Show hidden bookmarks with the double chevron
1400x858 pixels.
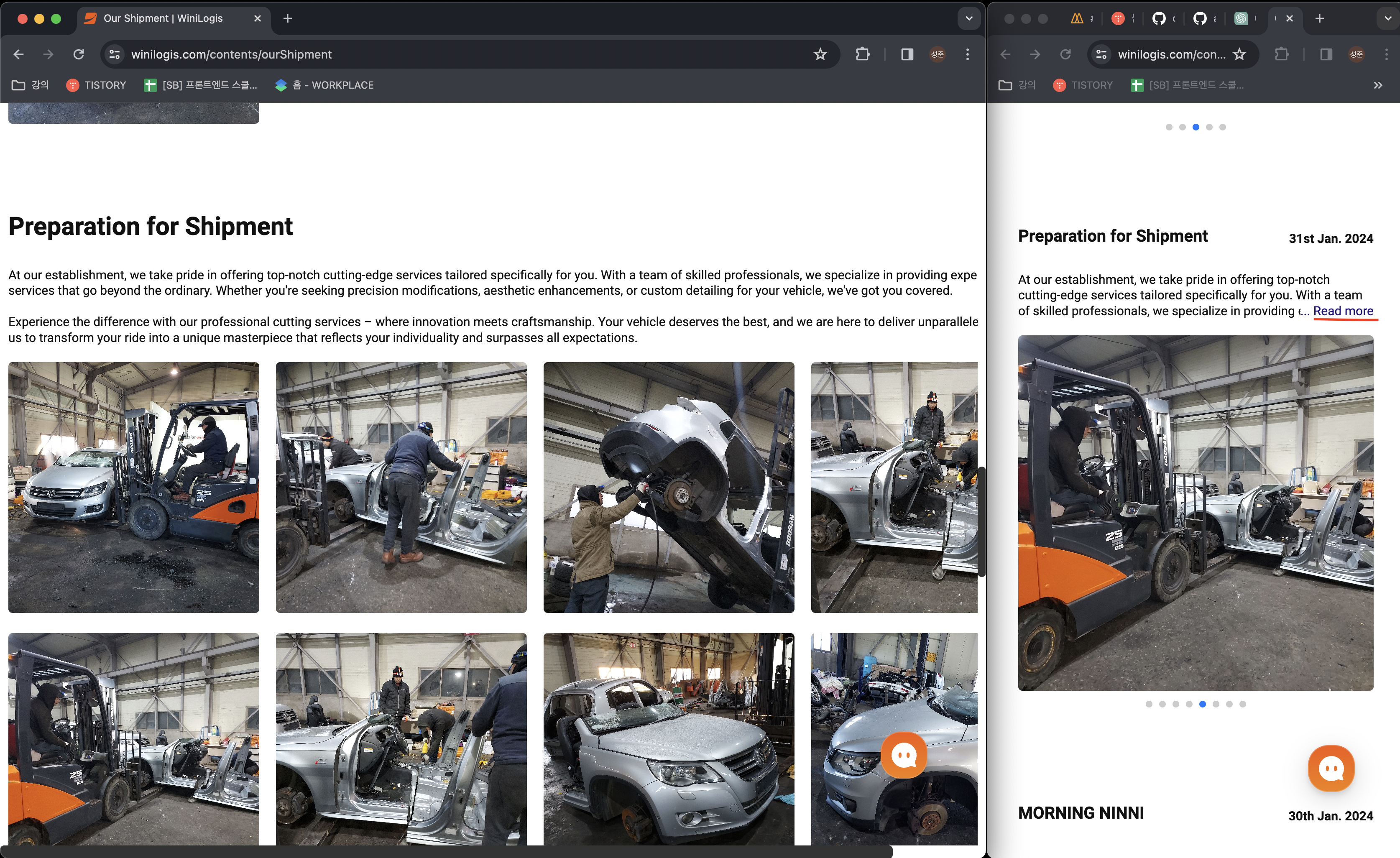pos(1378,85)
